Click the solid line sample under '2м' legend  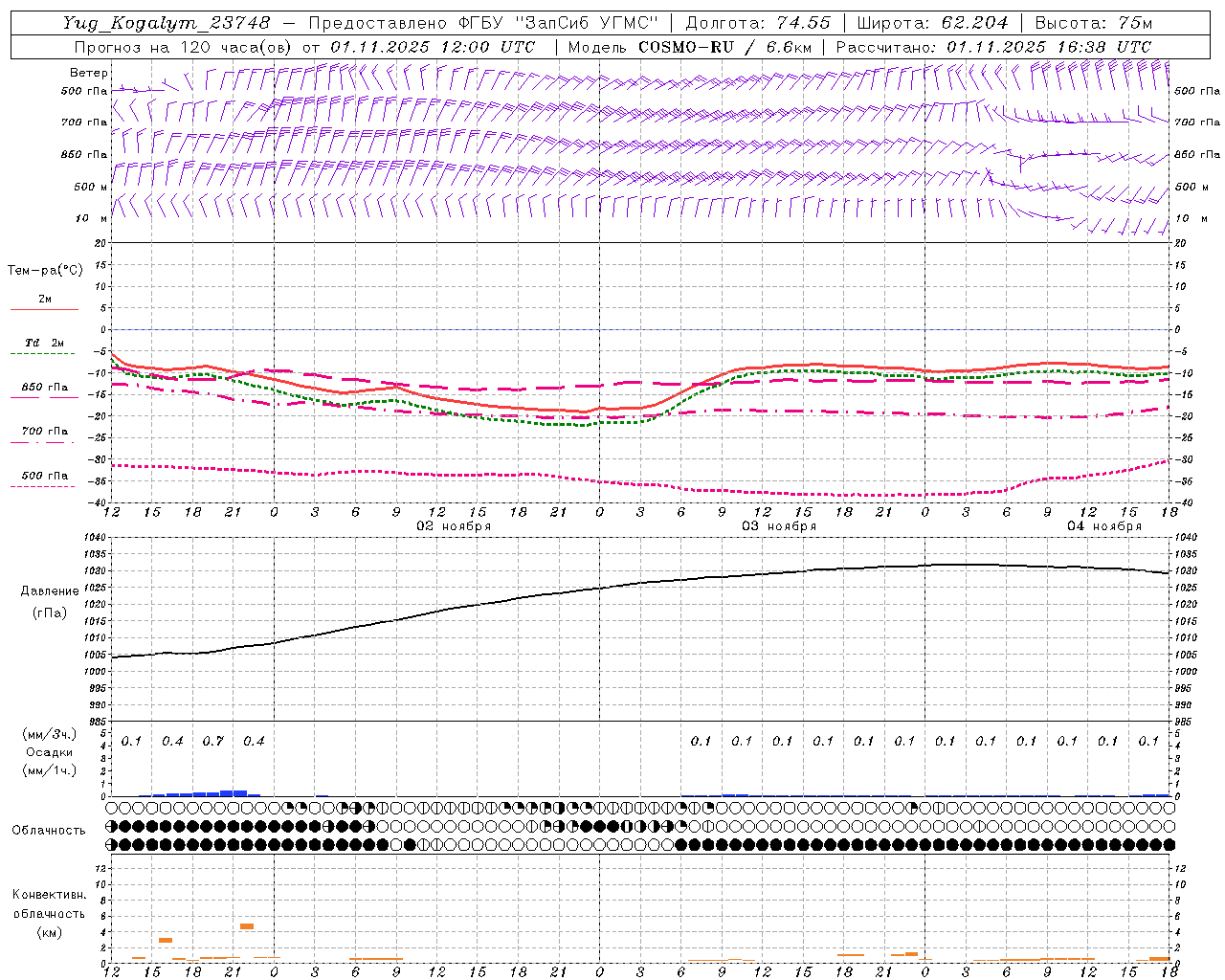click(44, 309)
